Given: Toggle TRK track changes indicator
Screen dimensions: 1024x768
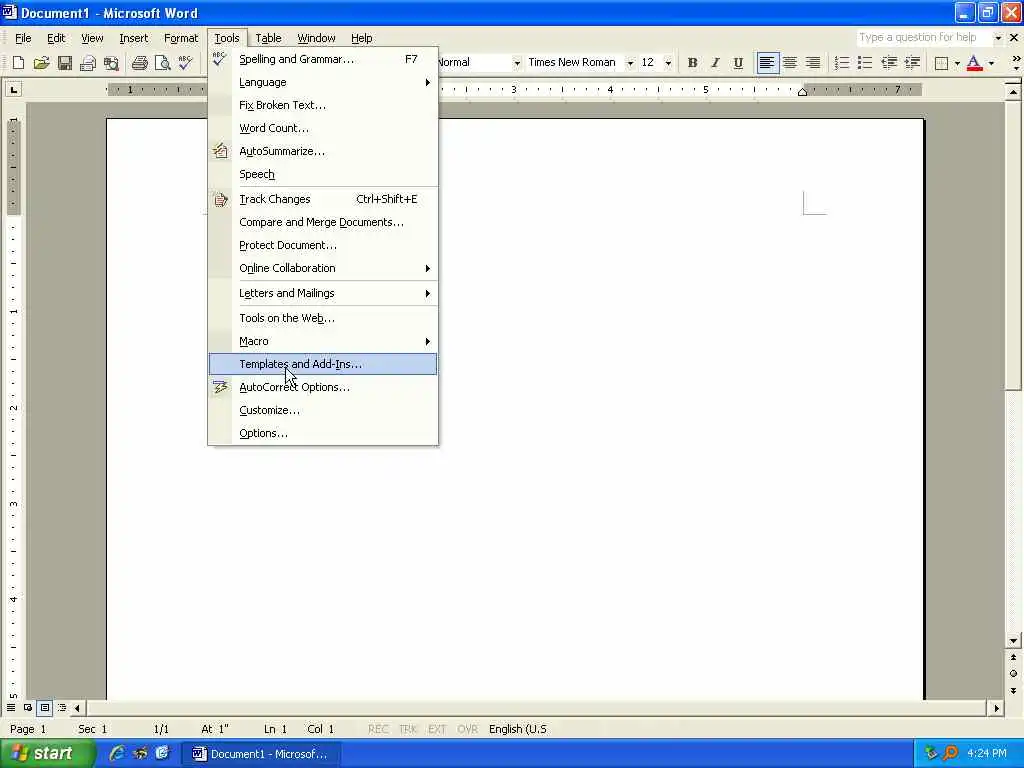Looking at the screenshot, I should (x=408, y=729).
